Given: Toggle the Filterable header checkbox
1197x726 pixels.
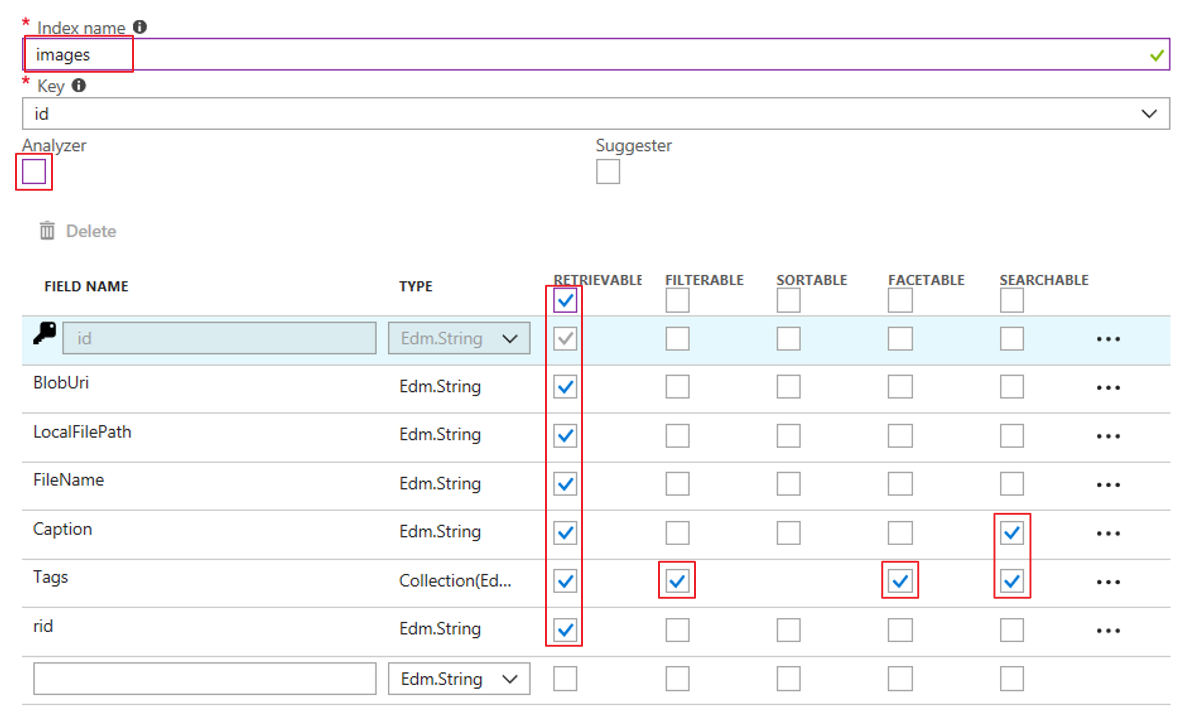Looking at the screenshot, I should click(677, 300).
